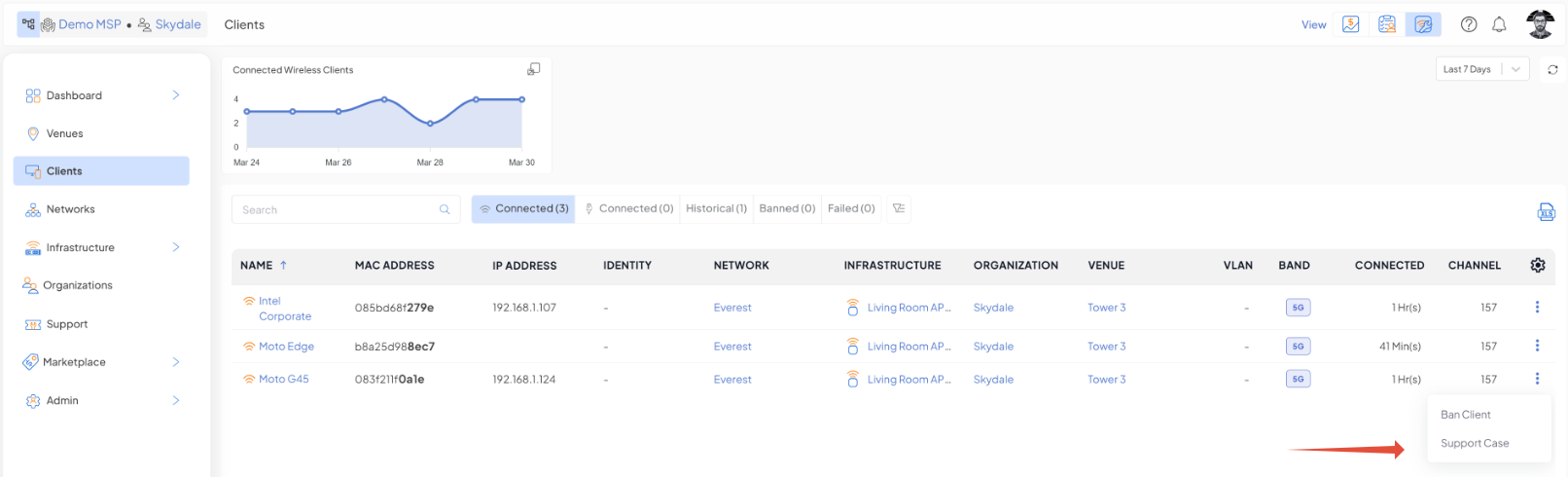Sort by the NAME column header
The height and width of the screenshot is (477, 1568).
(256, 265)
